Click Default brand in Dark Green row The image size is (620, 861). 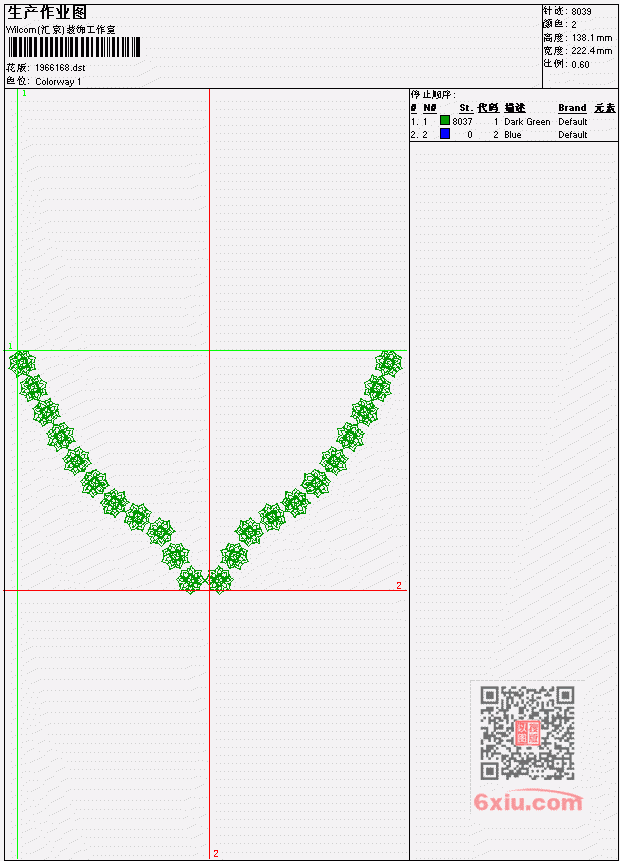(x=573, y=122)
